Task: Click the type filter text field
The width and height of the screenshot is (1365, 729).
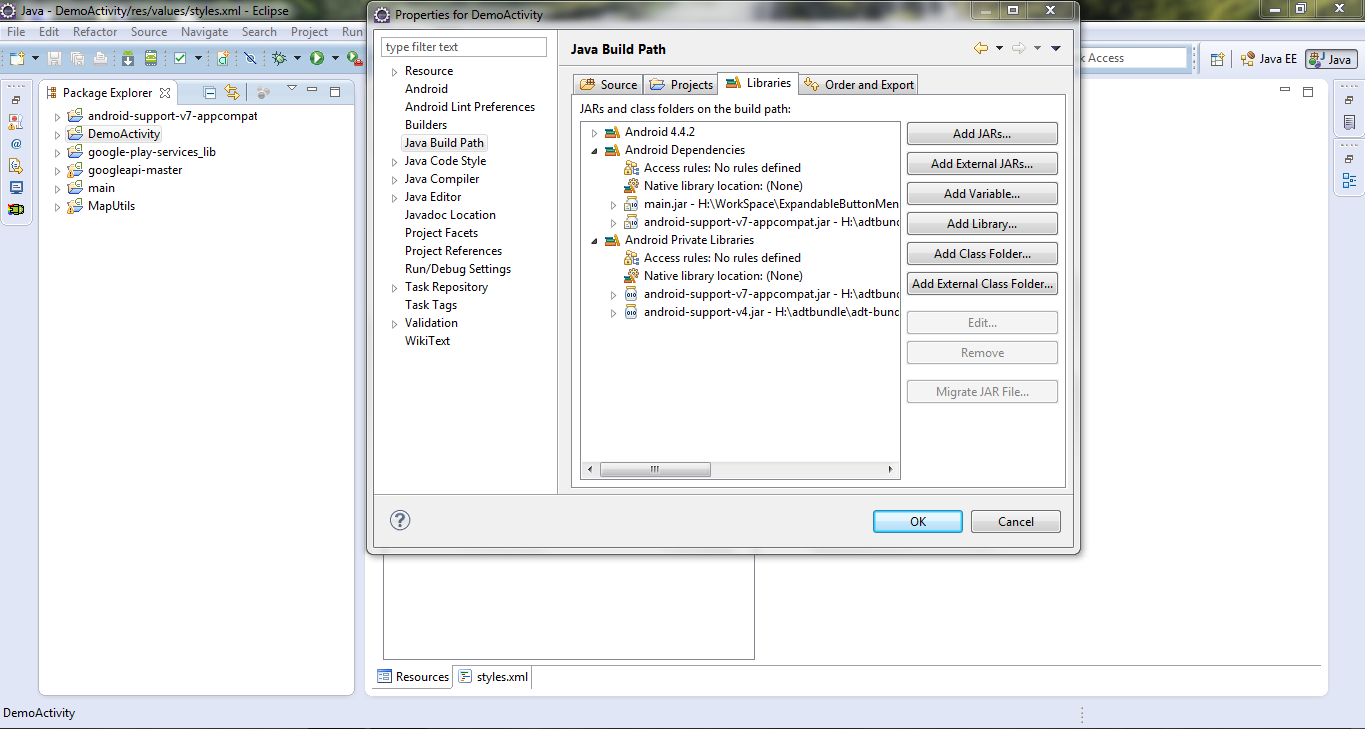Action: point(464,47)
